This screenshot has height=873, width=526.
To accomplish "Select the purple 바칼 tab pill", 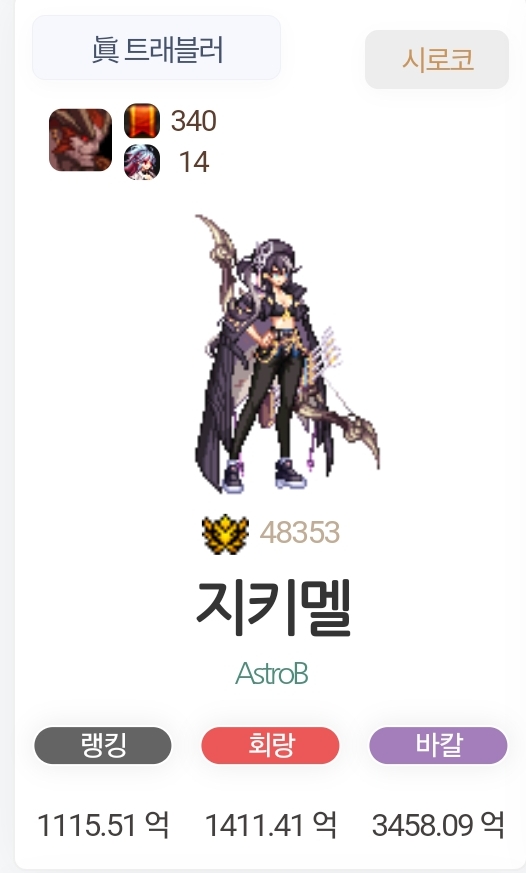I will click(439, 745).
